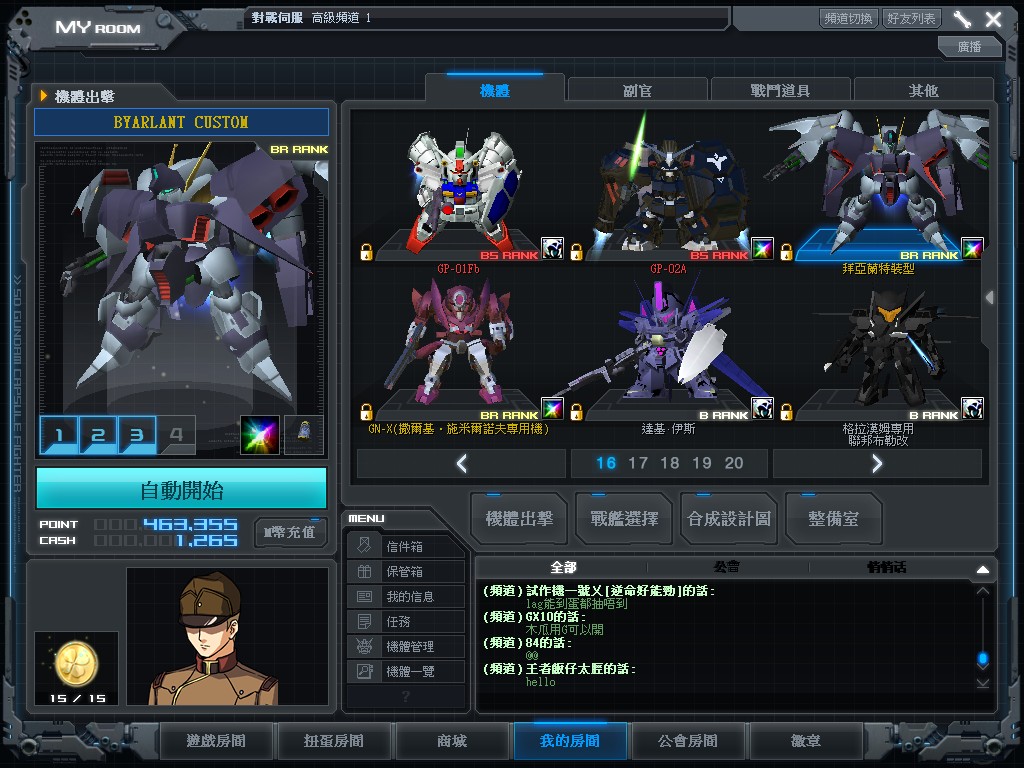Open the 合成設計圖 blueprint button
This screenshot has height=768, width=1024.
coord(729,519)
